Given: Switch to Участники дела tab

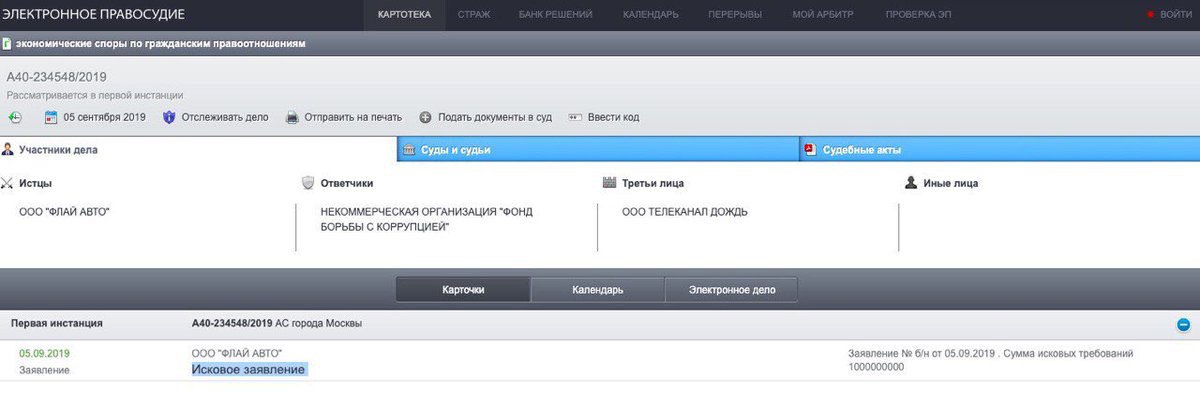Looking at the screenshot, I should tap(198, 149).
